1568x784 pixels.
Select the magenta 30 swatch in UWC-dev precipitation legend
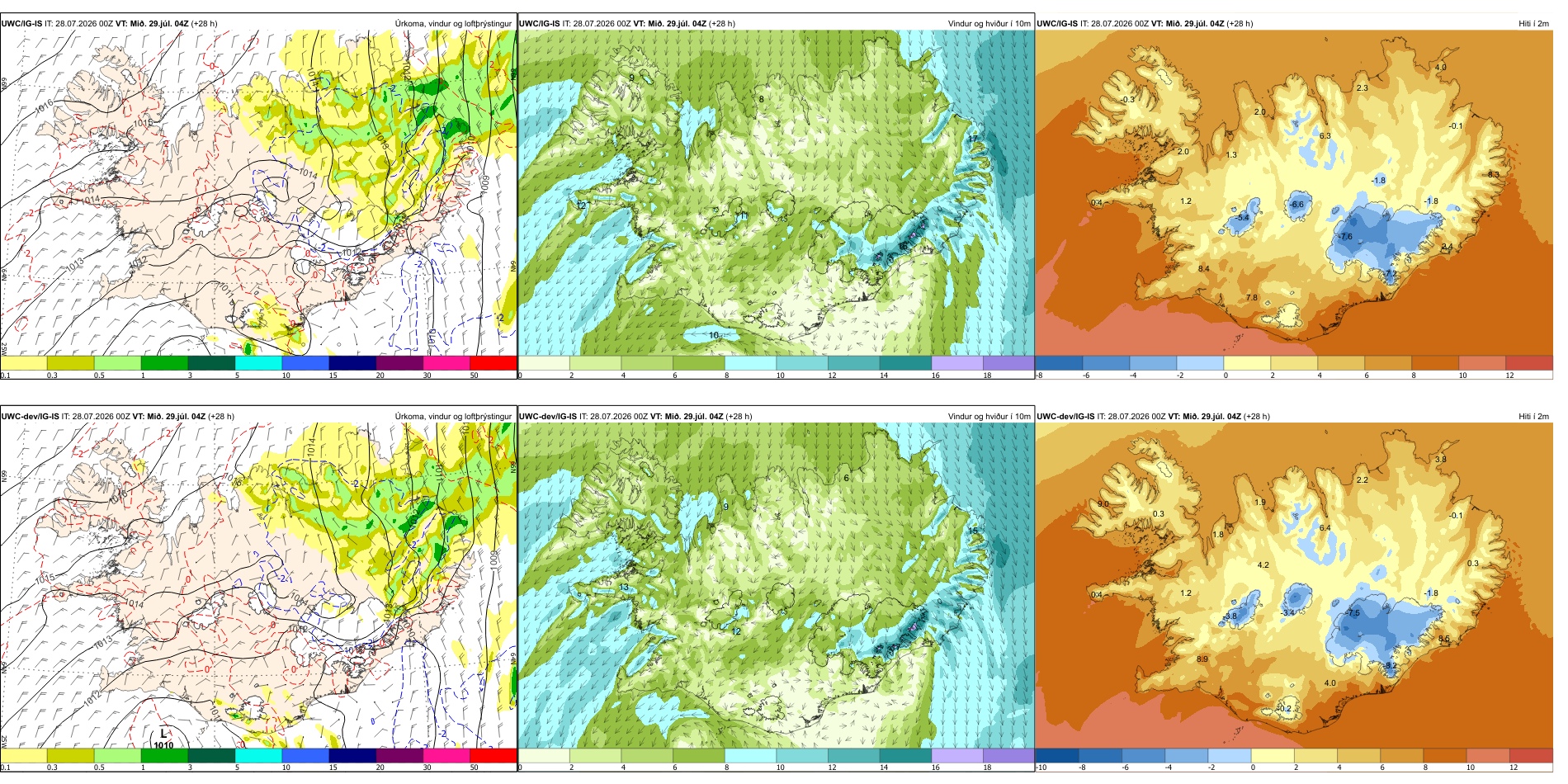[x=446, y=756]
